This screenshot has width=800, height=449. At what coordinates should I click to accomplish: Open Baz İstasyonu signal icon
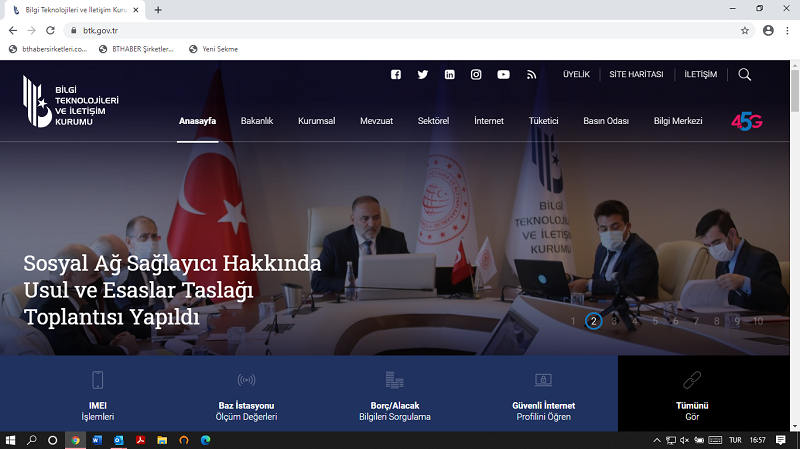[x=246, y=380]
